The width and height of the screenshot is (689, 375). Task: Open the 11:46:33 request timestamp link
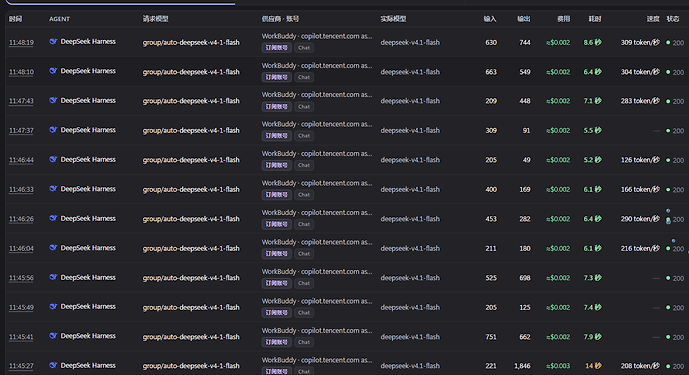[21, 189]
